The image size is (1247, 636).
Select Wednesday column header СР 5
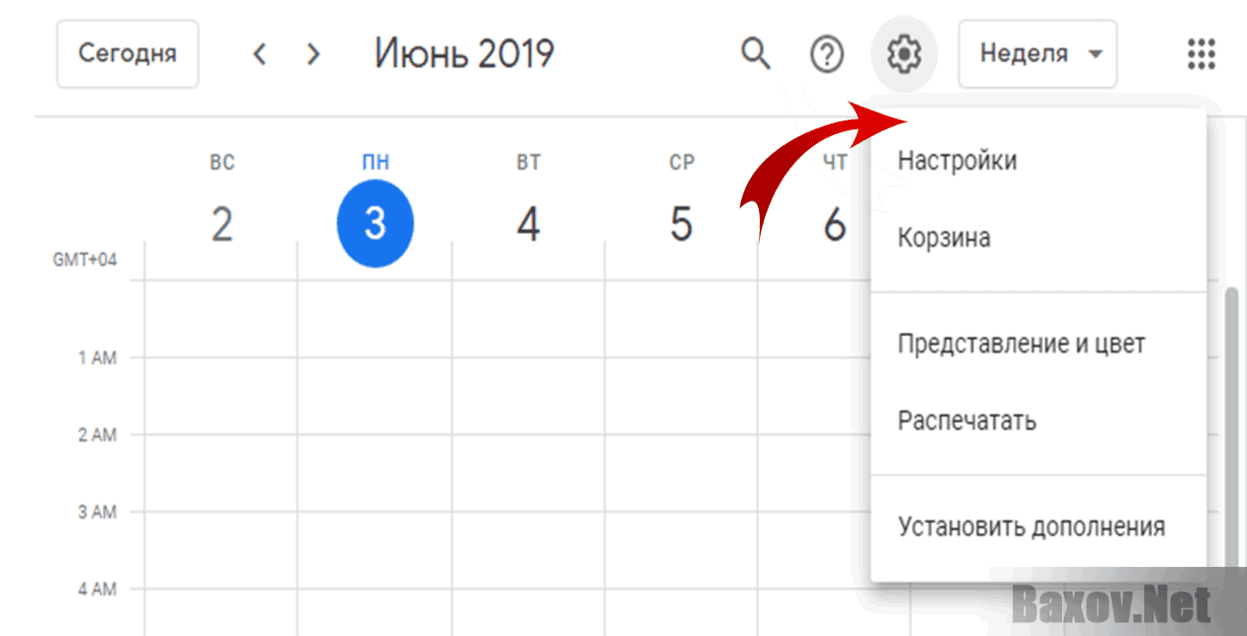[x=681, y=195]
